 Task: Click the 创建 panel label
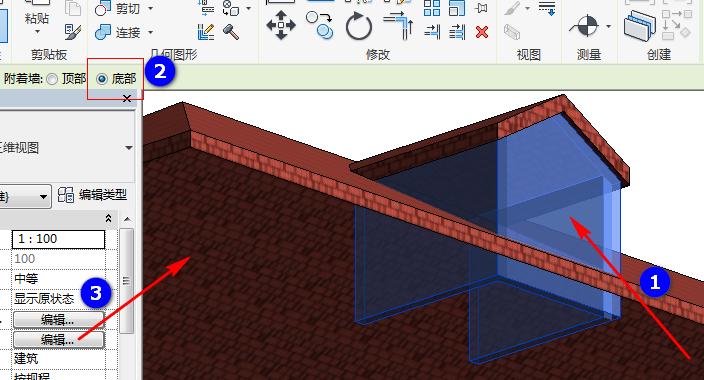(659, 55)
